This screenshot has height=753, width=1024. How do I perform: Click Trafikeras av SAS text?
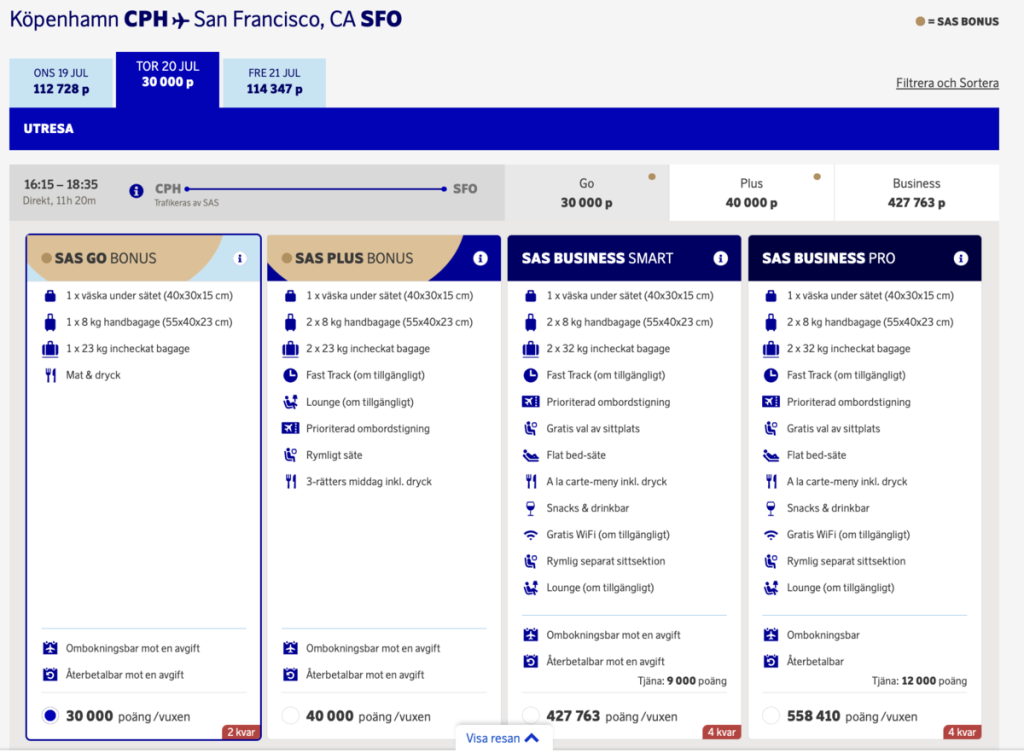coord(186,203)
